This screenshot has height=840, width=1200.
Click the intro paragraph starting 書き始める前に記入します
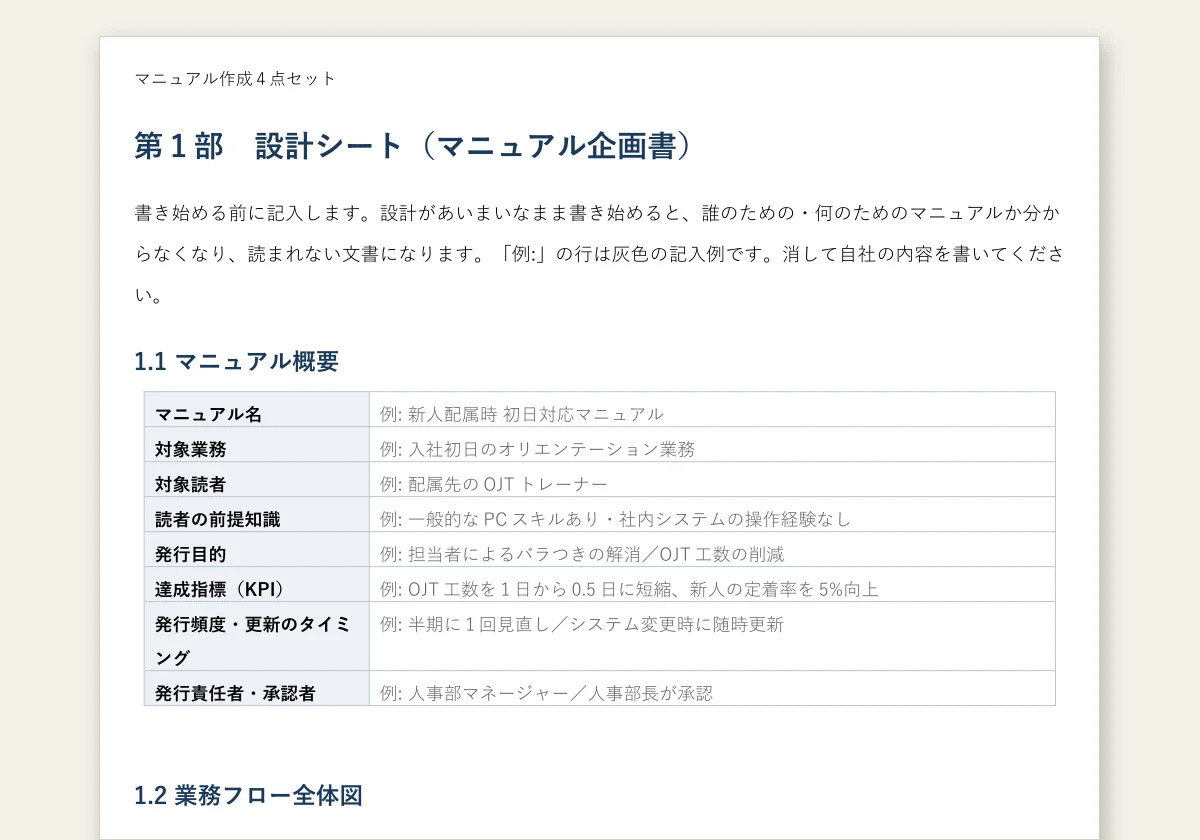tap(599, 254)
